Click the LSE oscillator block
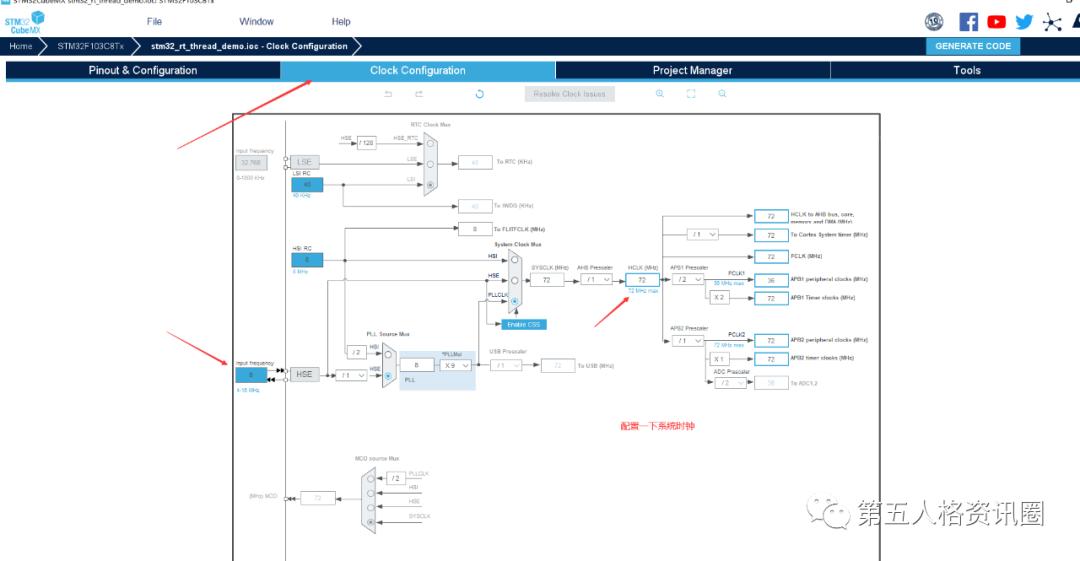1080x561 pixels. tap(304, 162)
